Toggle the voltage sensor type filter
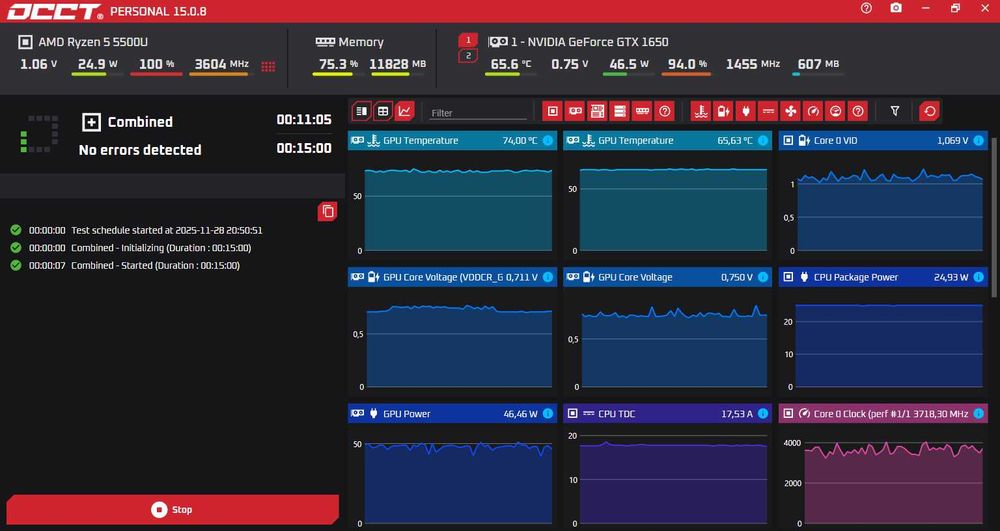This screenshot has width=1000, height=531. (x=723, y=112)
